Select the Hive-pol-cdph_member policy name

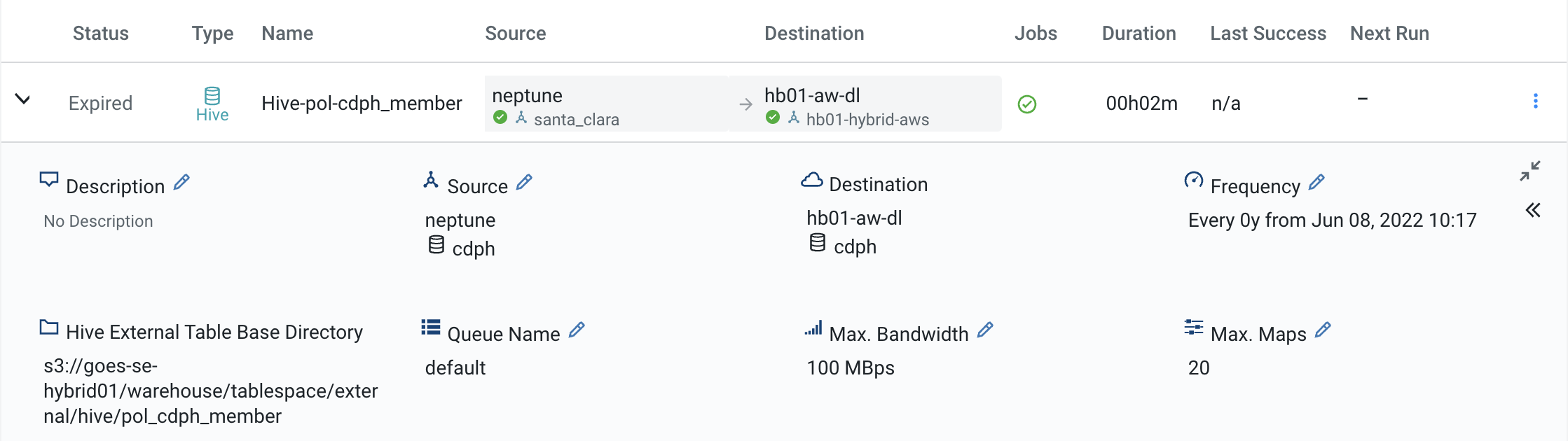(362, 103)
